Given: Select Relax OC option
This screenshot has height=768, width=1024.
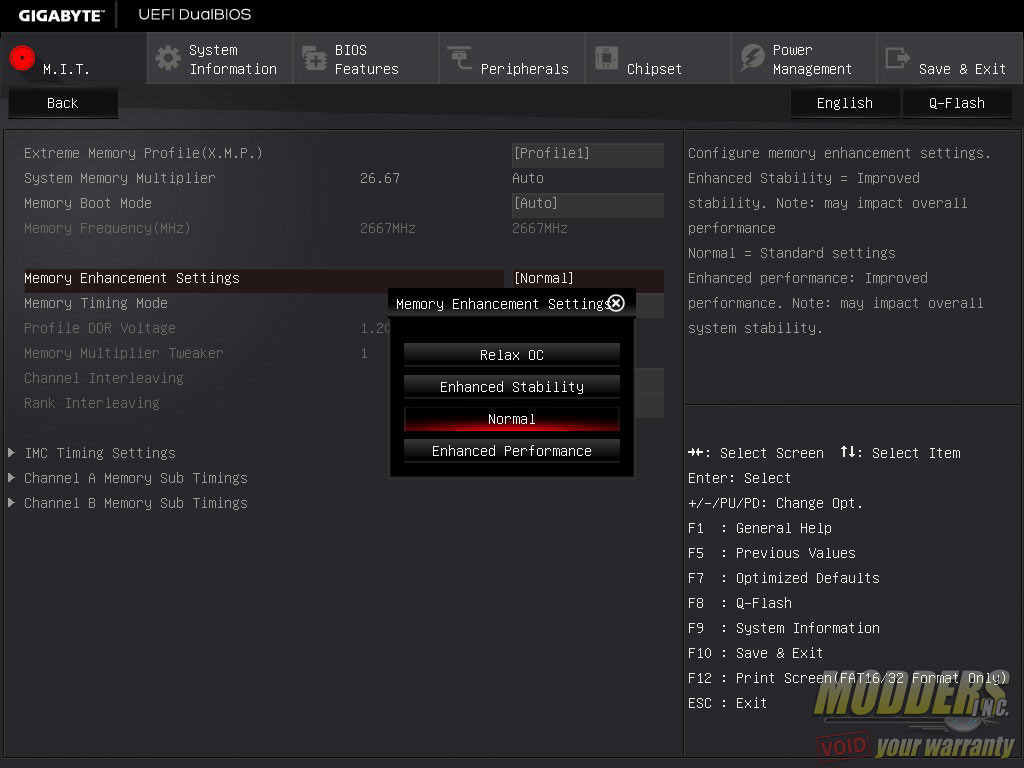Looking at the screenshot, I should click(511, 355).
